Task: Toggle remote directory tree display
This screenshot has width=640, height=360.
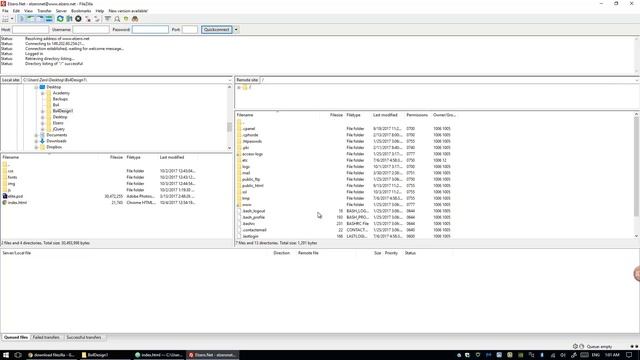Action: coord(40,19)
